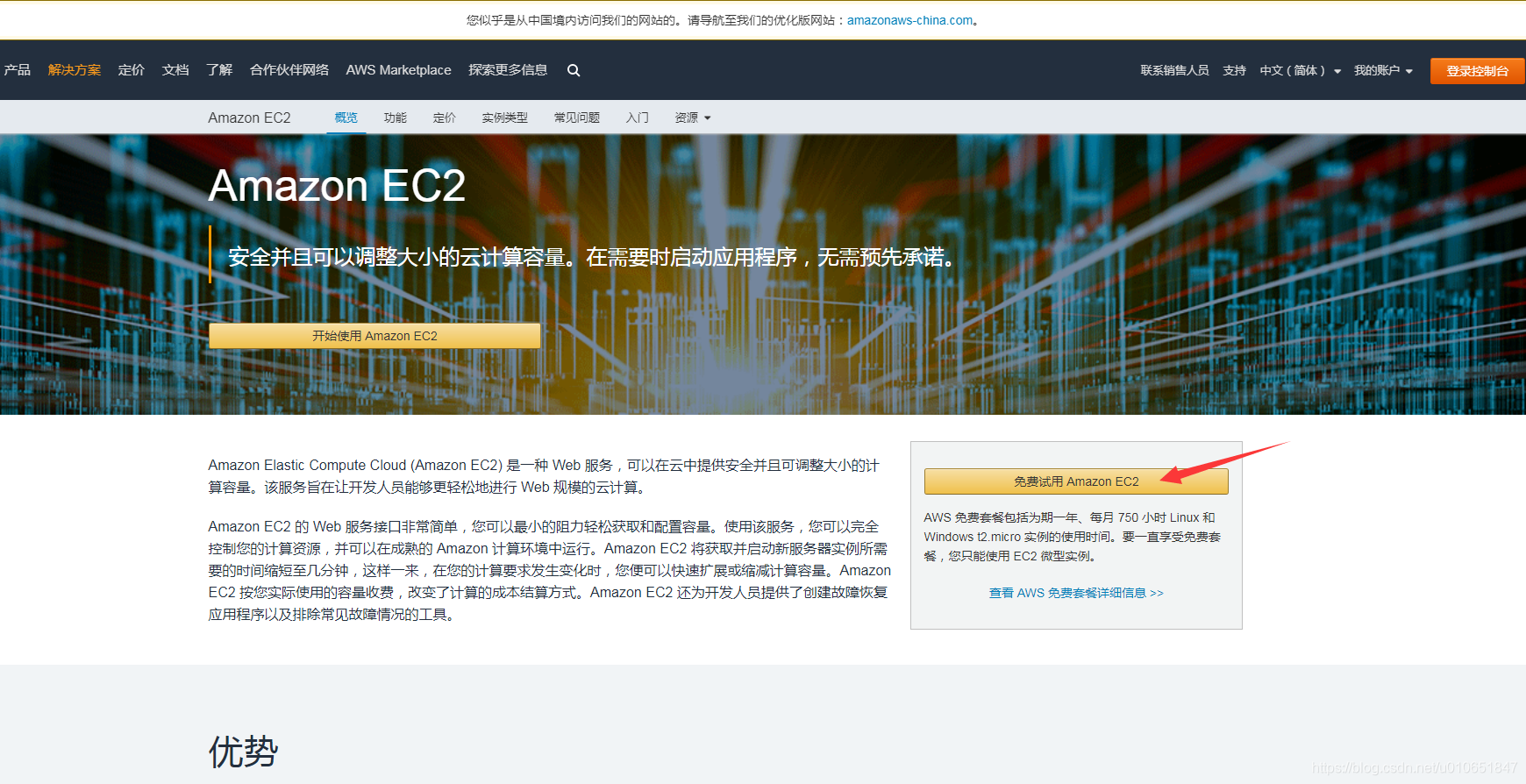The height and width of the screenshot is (784, 1526).
Task: Select the 概览 tab
Action: pyautogui.click(x=346, y=118)
